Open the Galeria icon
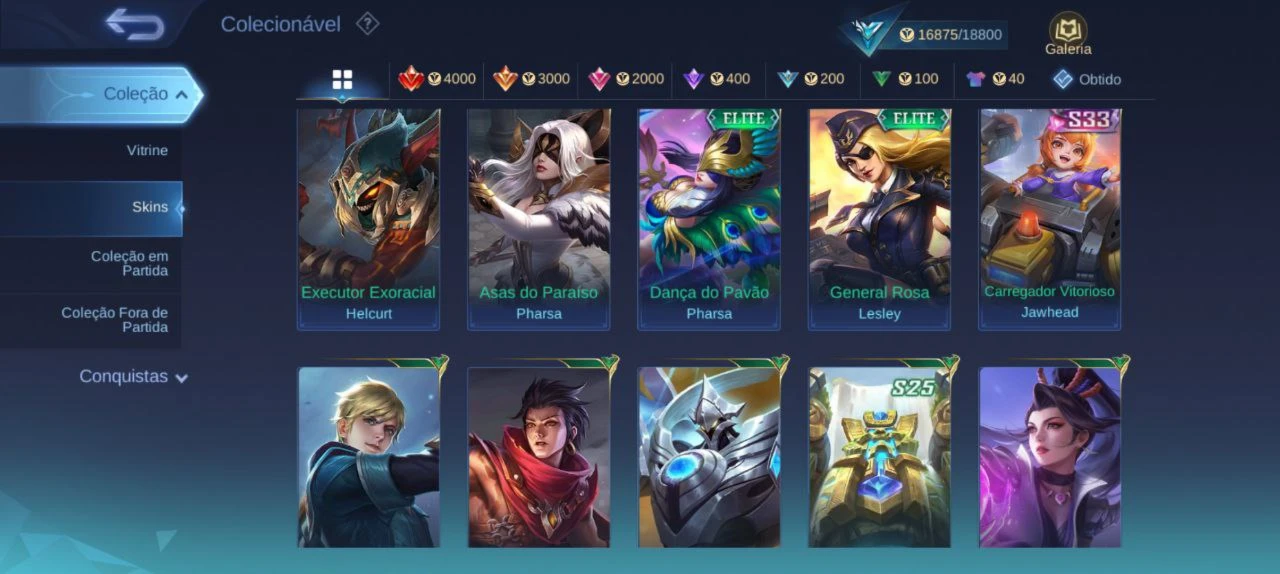This screenshot has height=574, width=1280. [1068, 34]
